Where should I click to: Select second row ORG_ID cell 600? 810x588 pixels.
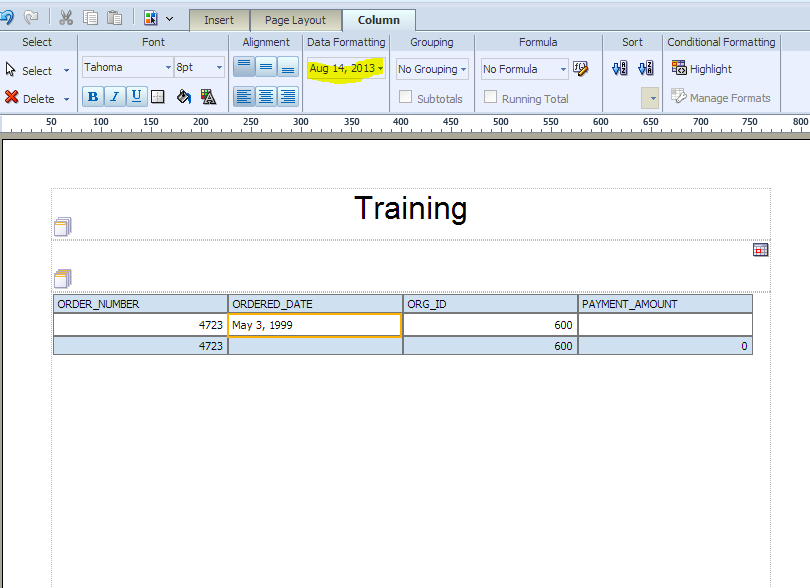click(x=490, y=346)
